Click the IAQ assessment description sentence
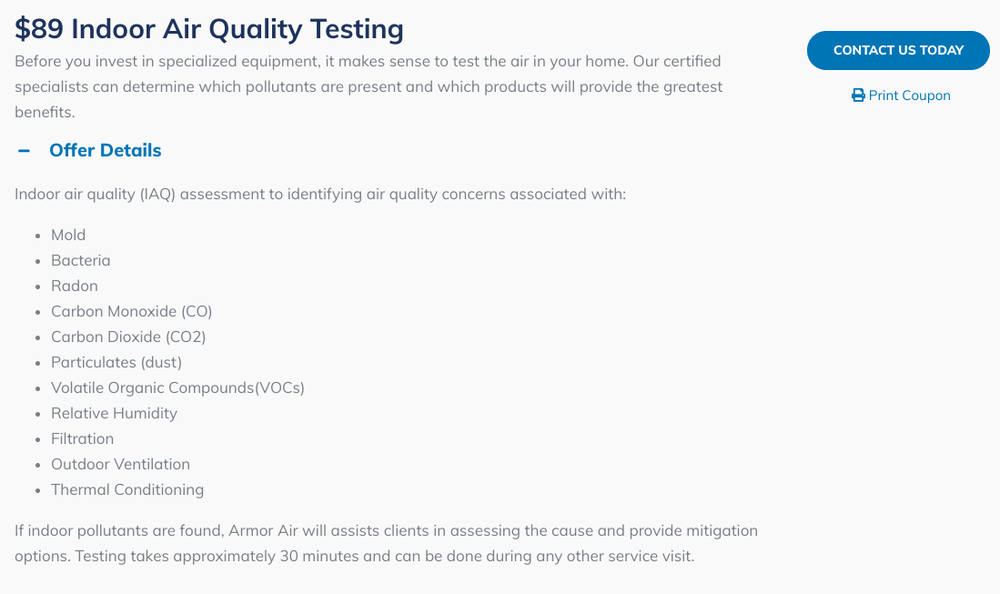This screenshot has height=594, width=1000. pos(320,194)
